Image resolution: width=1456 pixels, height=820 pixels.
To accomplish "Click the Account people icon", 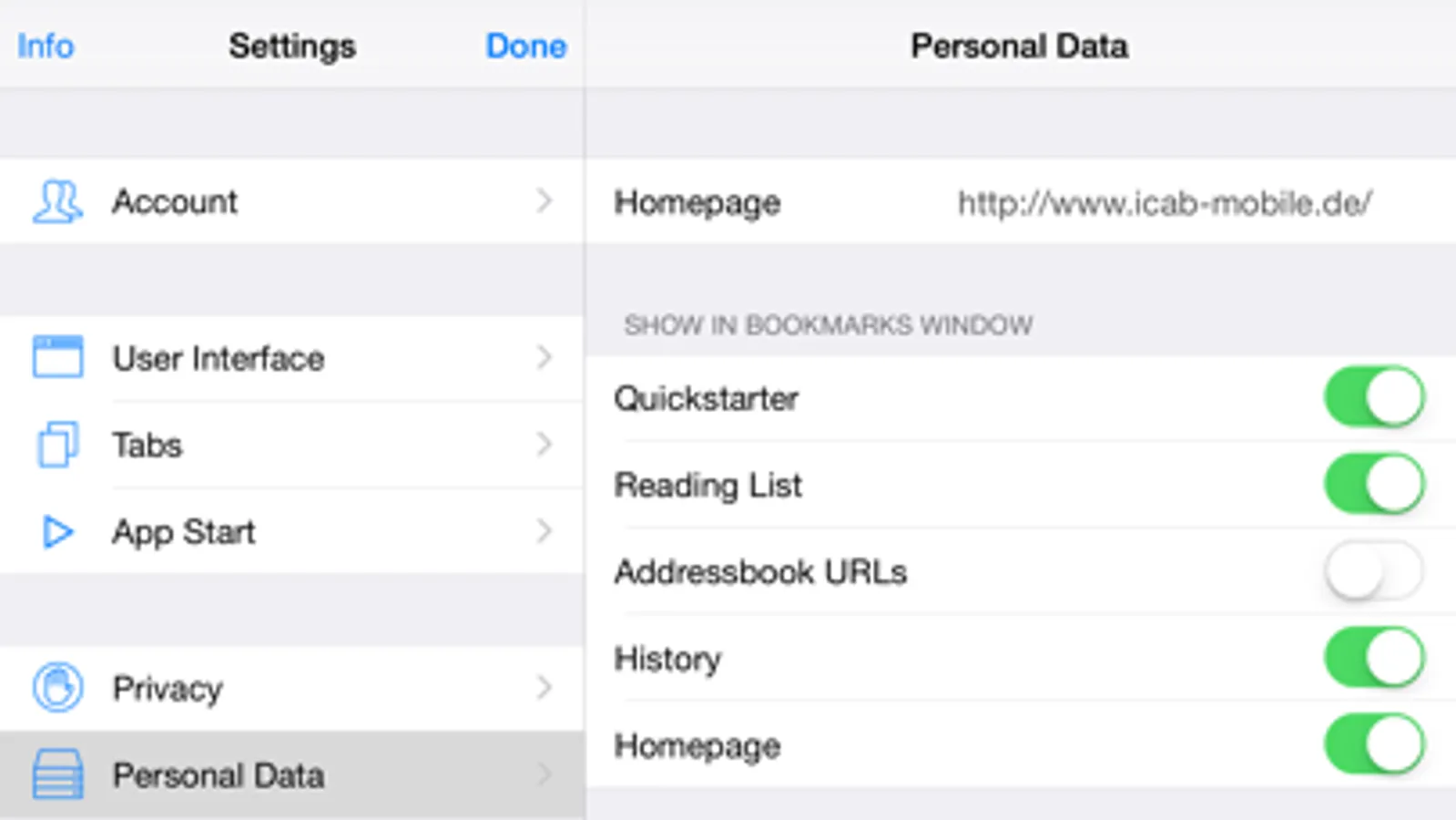I will coord(57,201).
